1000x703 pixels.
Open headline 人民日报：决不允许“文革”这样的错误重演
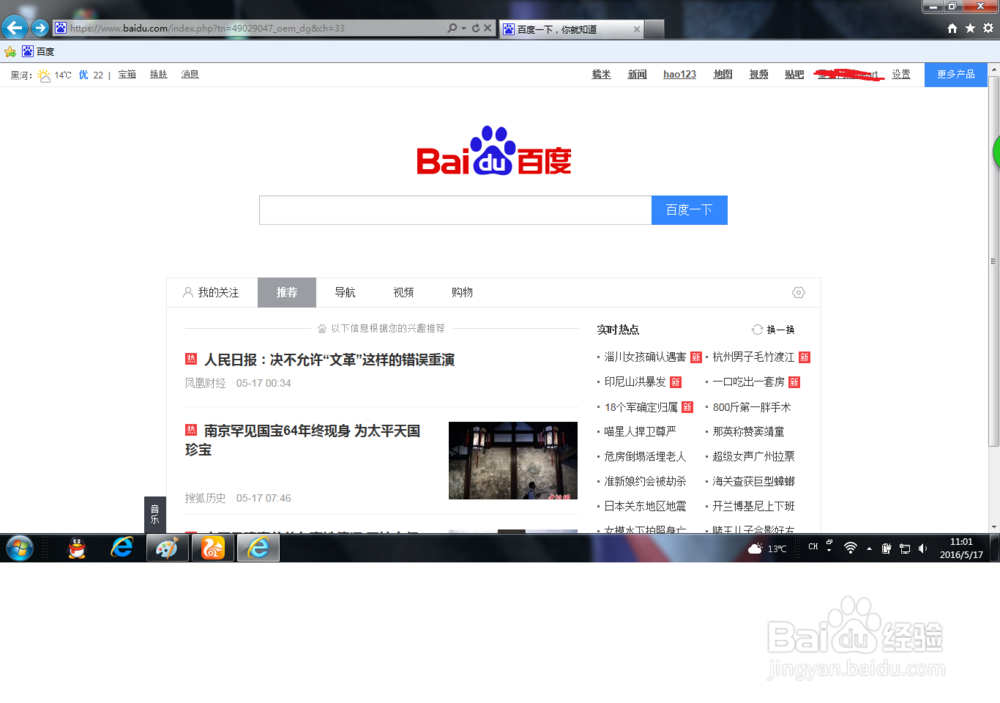(329, 360)
